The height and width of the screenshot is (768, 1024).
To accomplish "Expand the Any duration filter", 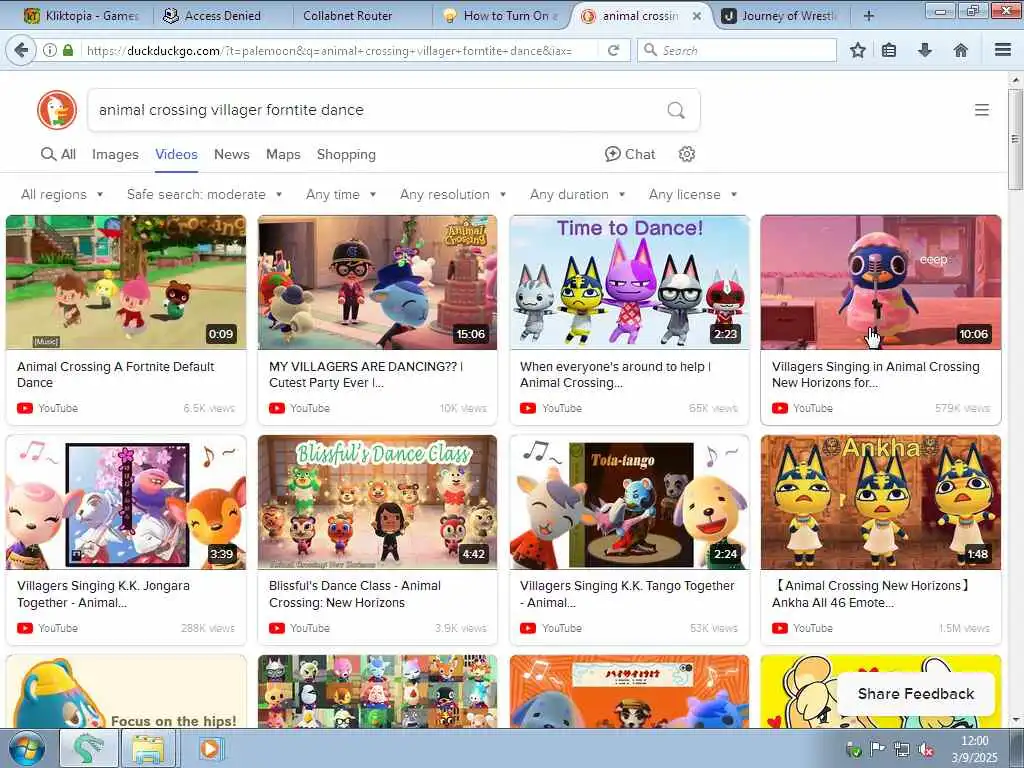I will 577,195.
